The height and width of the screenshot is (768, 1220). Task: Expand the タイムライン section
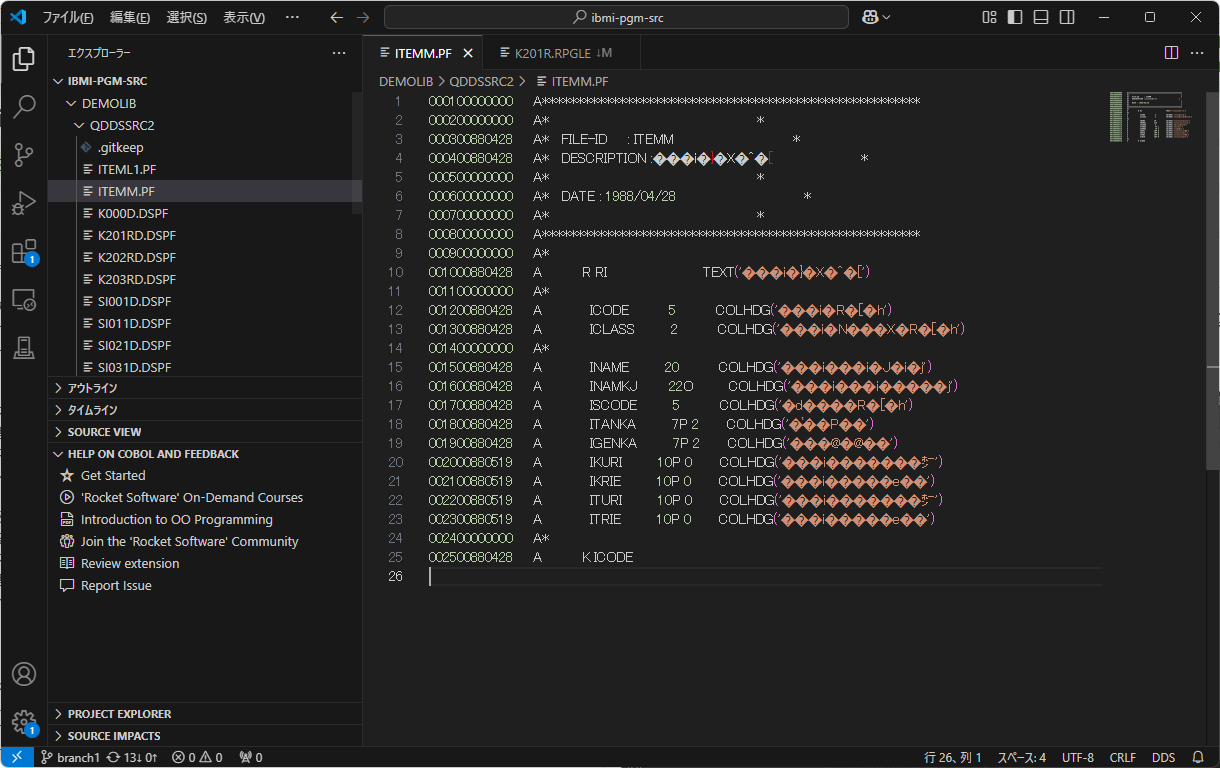[x=205, y=410]
